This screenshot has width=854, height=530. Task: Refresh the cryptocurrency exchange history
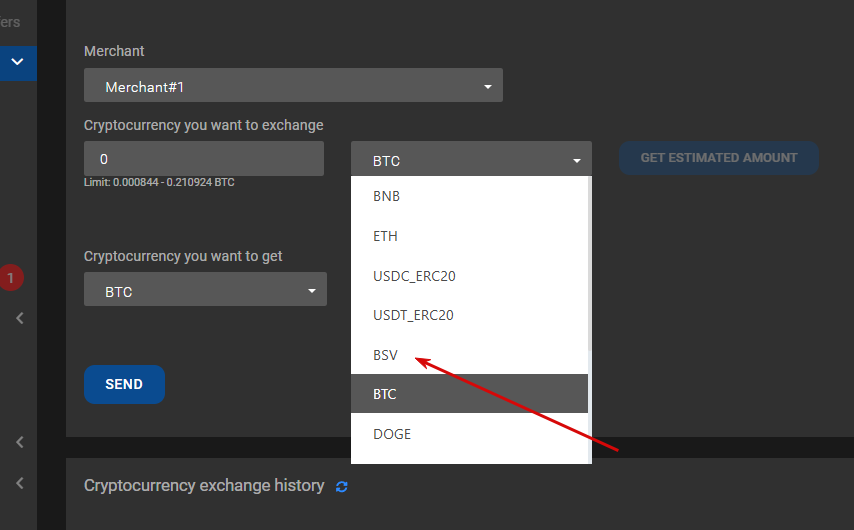pos(341,486)
